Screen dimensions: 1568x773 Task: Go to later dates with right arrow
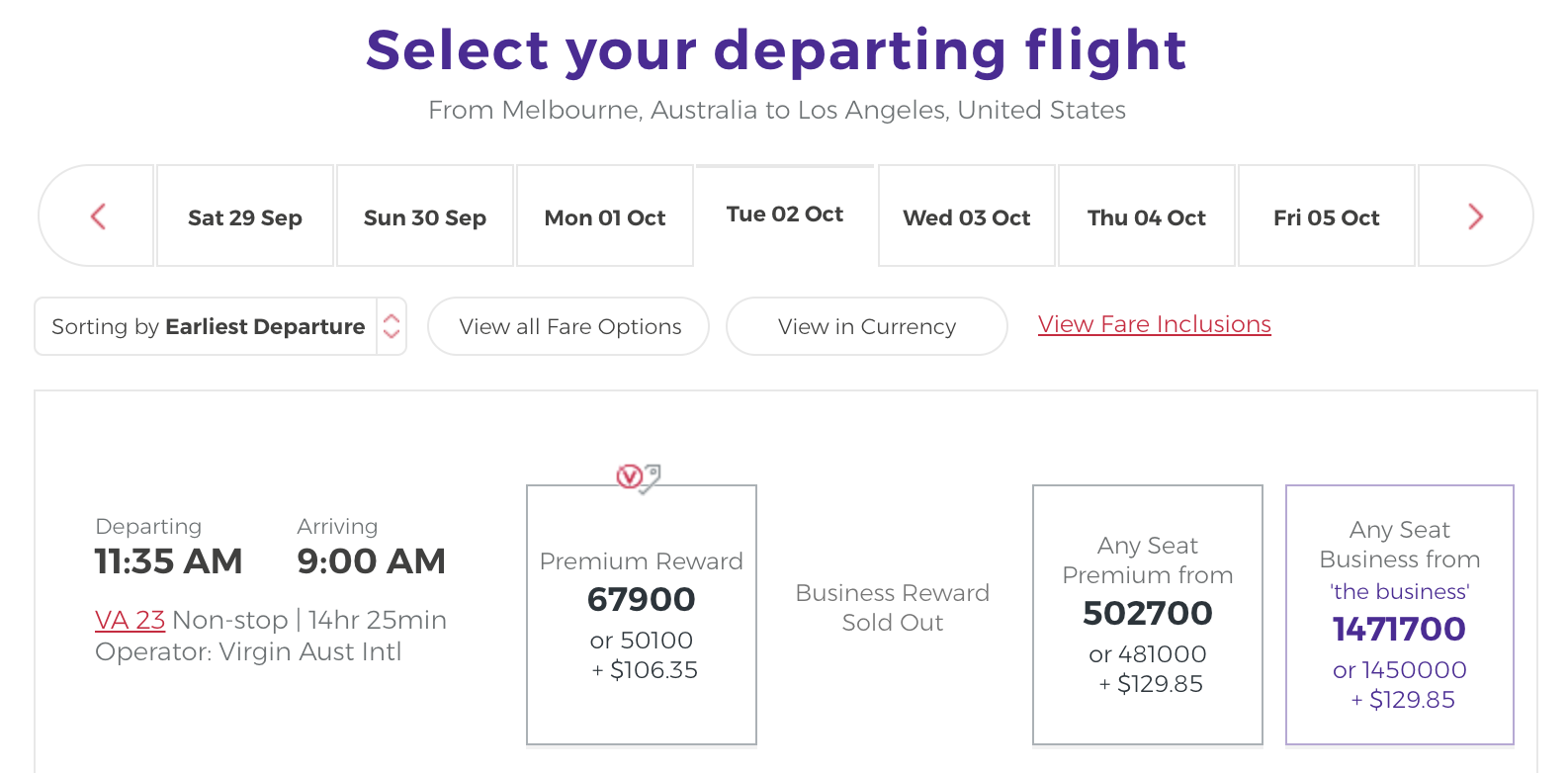[x=1475, y=216]
